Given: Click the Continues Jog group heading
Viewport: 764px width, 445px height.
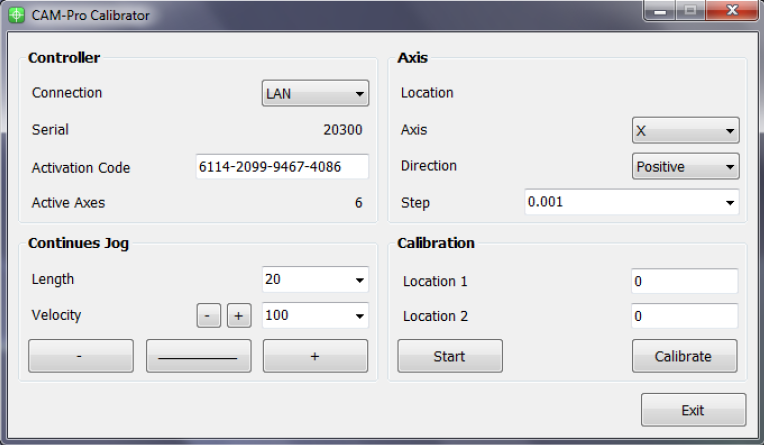Looking at the screenshot, I should tap(78, 243).
